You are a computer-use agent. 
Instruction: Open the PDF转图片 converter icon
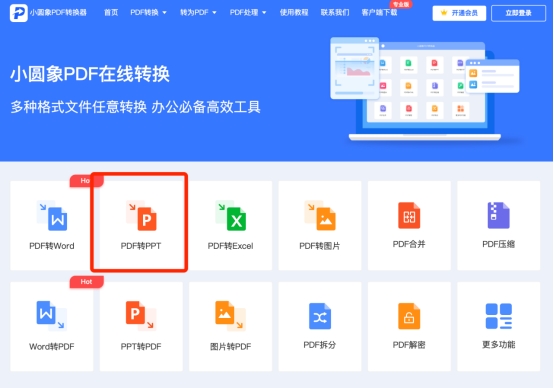[x=320, y=216]
